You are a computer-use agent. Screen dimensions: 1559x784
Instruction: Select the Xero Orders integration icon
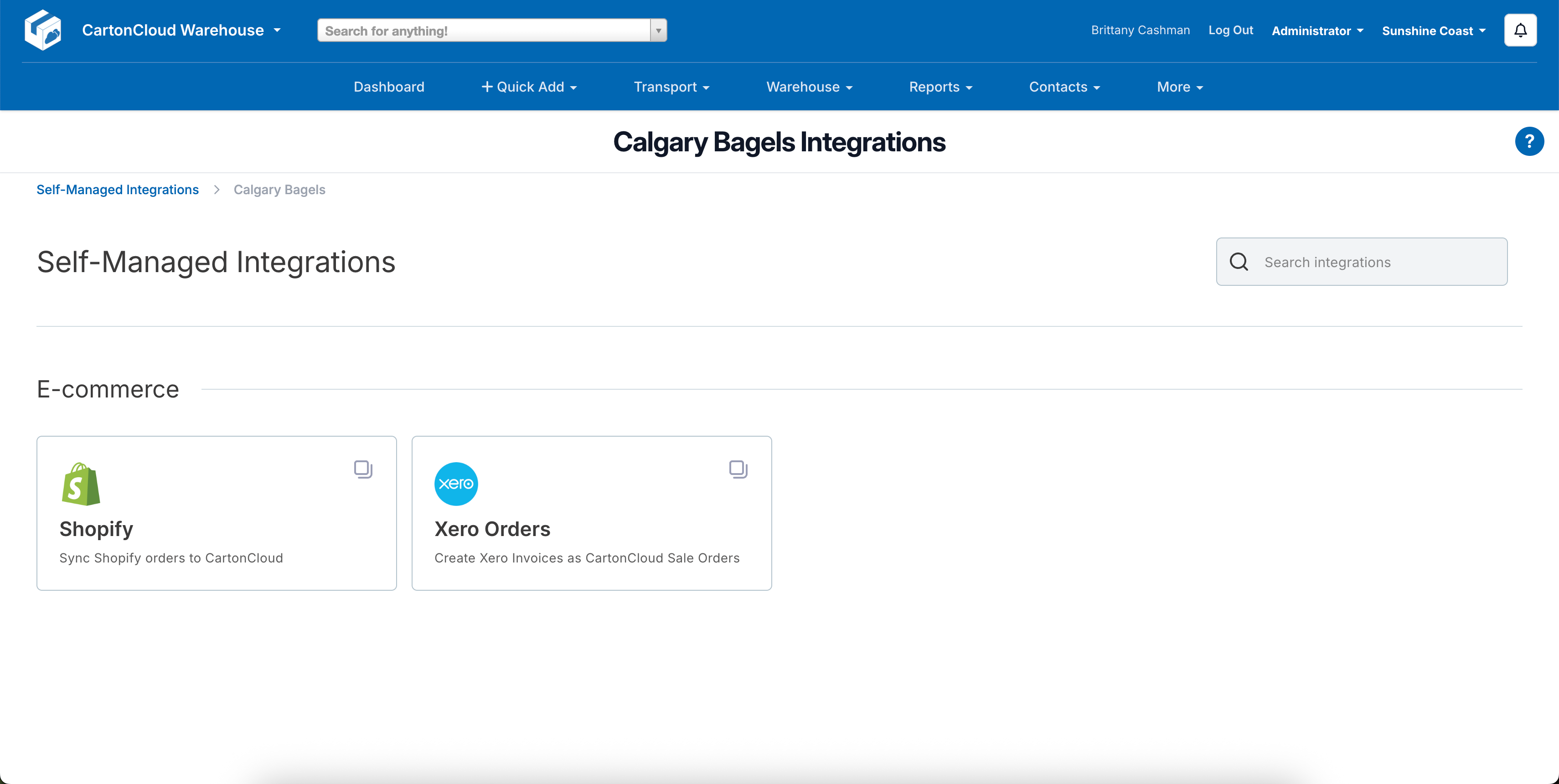(x=456, y=483)
